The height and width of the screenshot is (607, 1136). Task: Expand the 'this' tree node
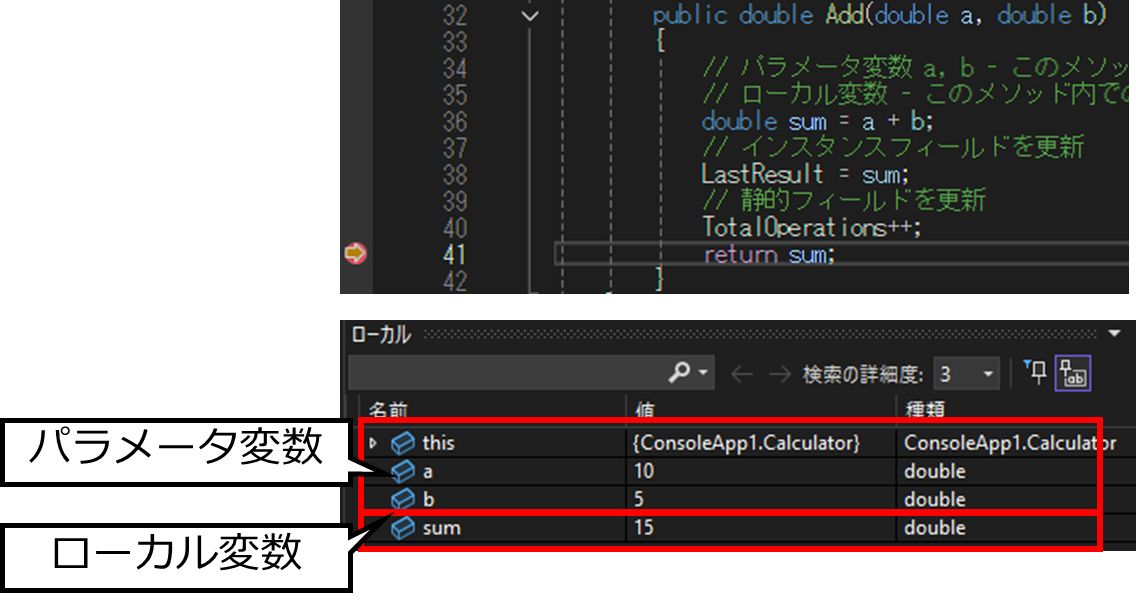pos(373,443)
